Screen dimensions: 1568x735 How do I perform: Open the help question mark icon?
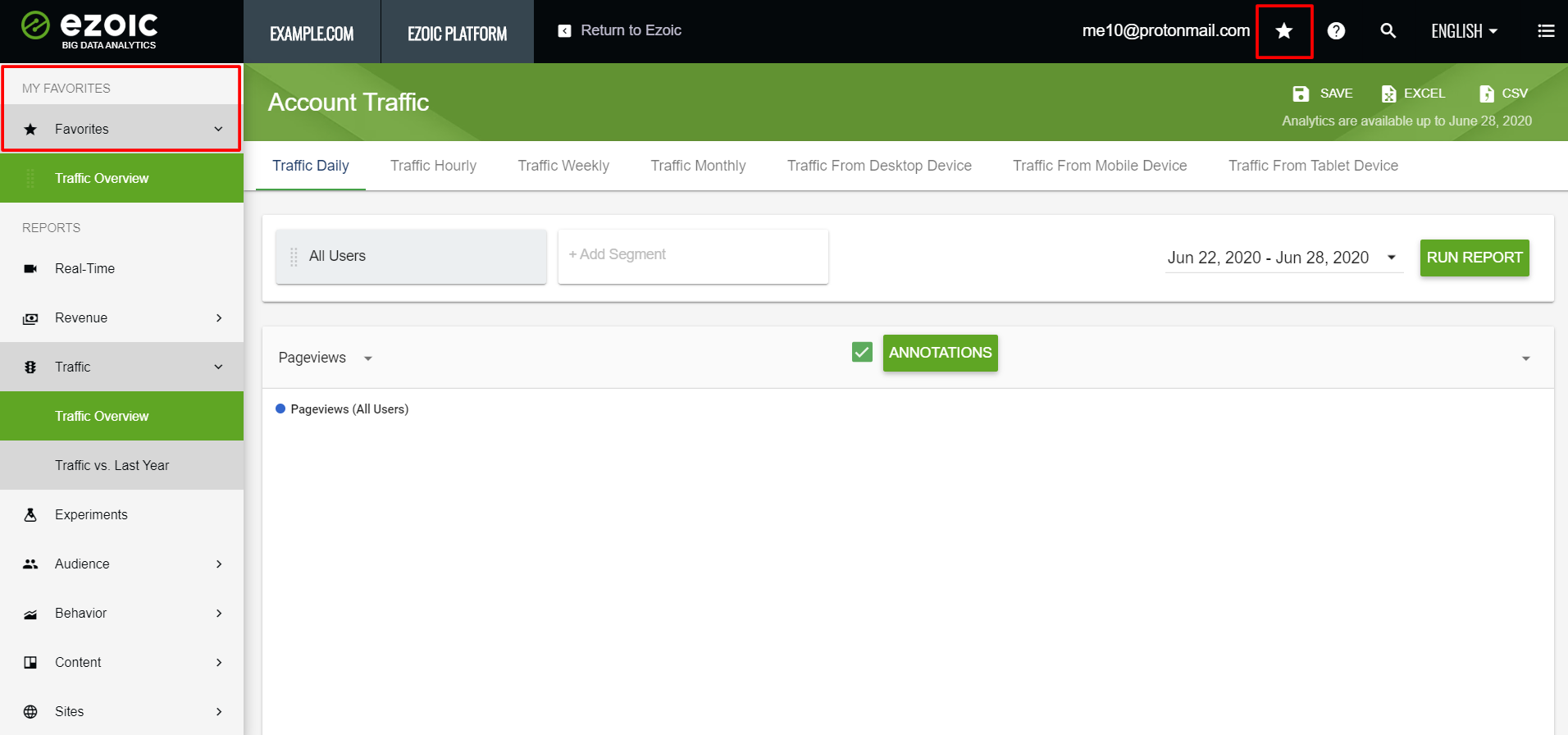1336,31
